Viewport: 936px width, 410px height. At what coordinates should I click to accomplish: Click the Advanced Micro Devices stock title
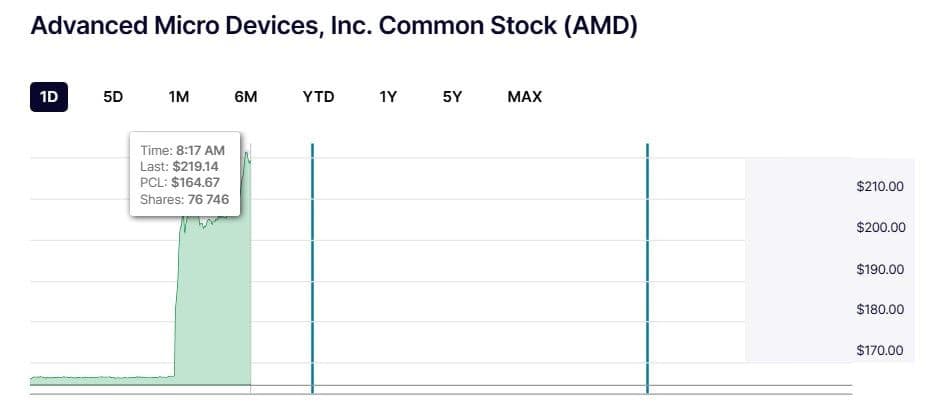[334, 26]
